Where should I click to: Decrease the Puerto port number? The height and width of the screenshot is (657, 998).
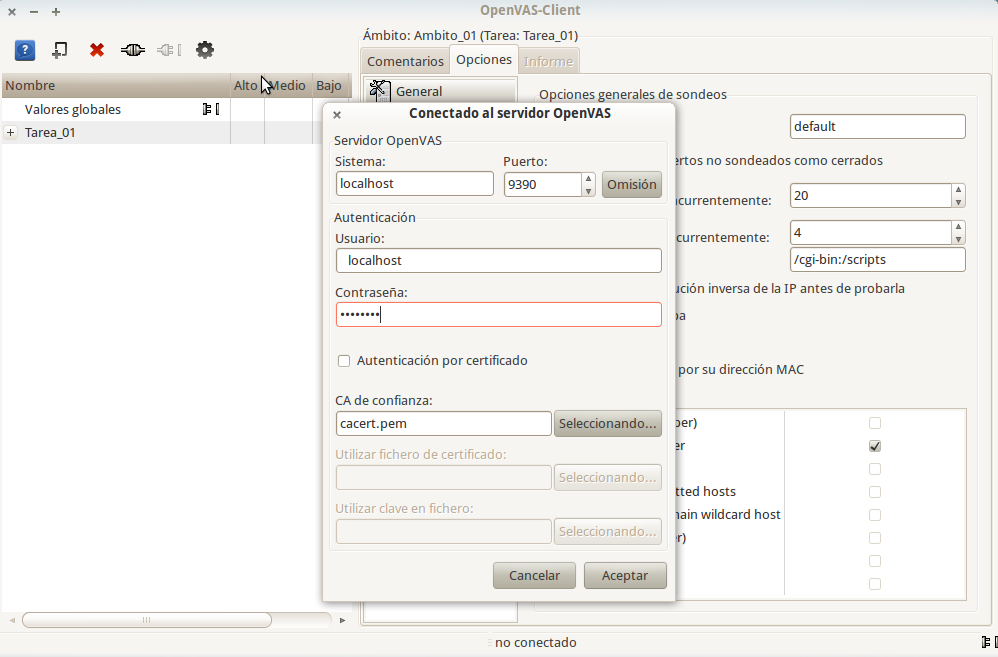click(589, 191)
